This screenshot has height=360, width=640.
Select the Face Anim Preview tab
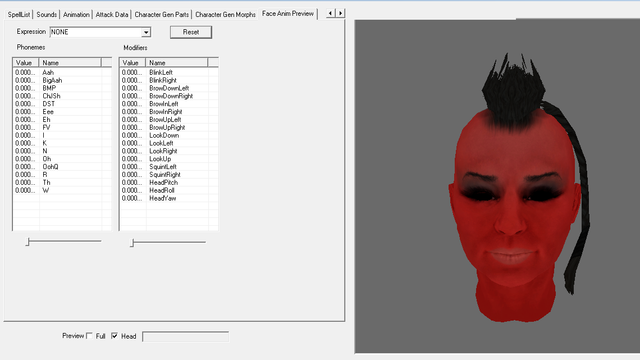coord(288,13)
